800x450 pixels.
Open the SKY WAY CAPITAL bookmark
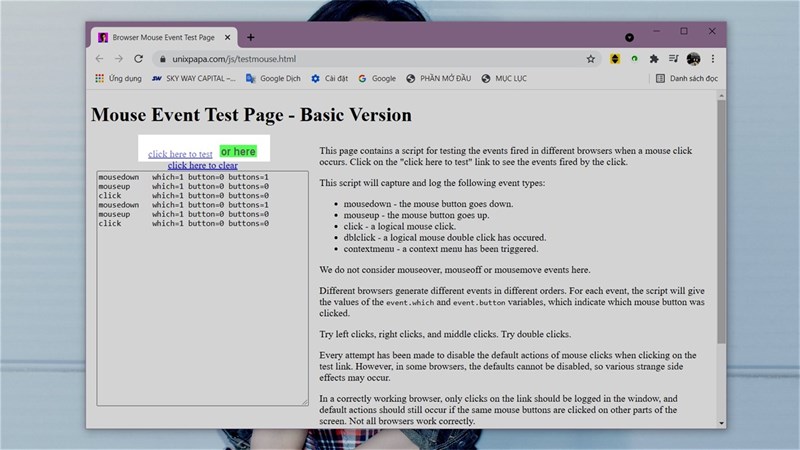pyautogui.click(x=194, y=78)
